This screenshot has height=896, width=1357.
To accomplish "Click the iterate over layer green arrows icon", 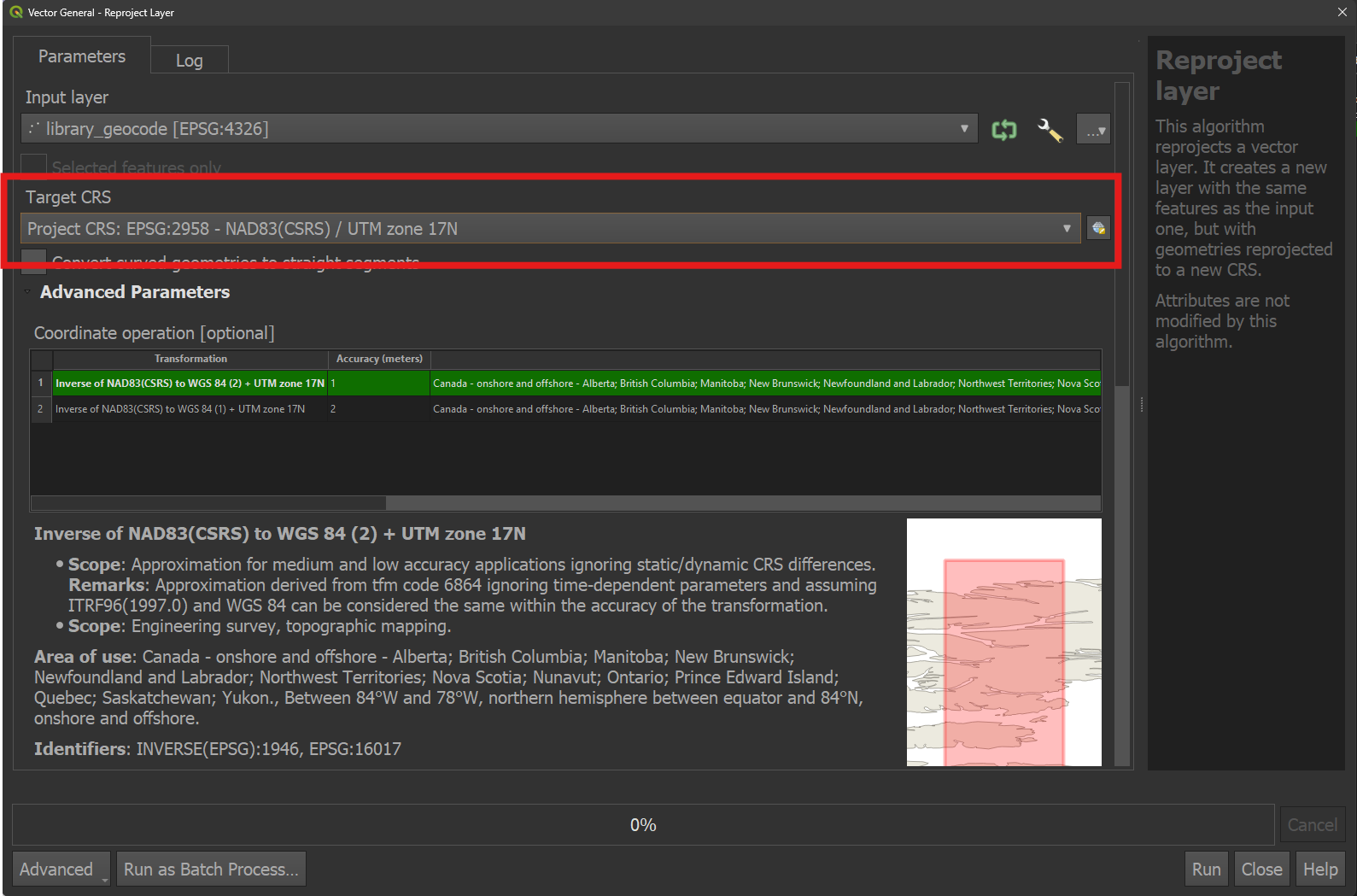I will pyautogui.click(x=1004, y=130).
